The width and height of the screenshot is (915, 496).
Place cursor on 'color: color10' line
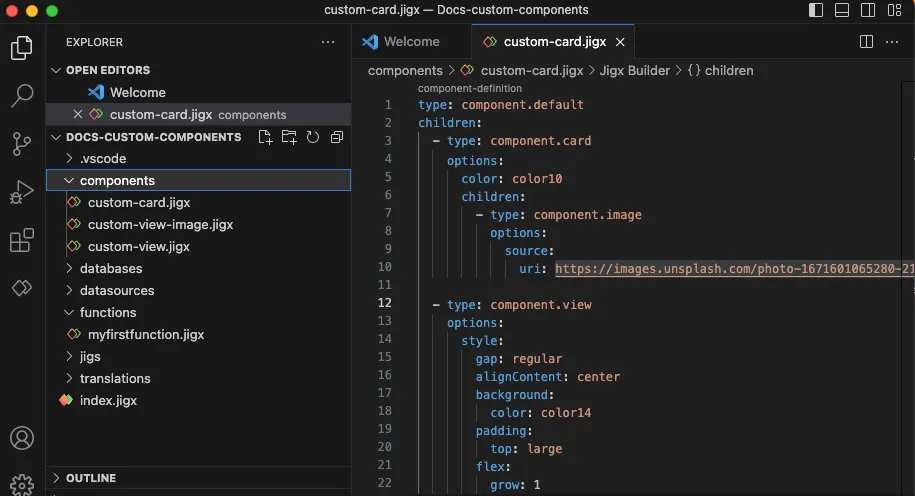click(512, 179)
